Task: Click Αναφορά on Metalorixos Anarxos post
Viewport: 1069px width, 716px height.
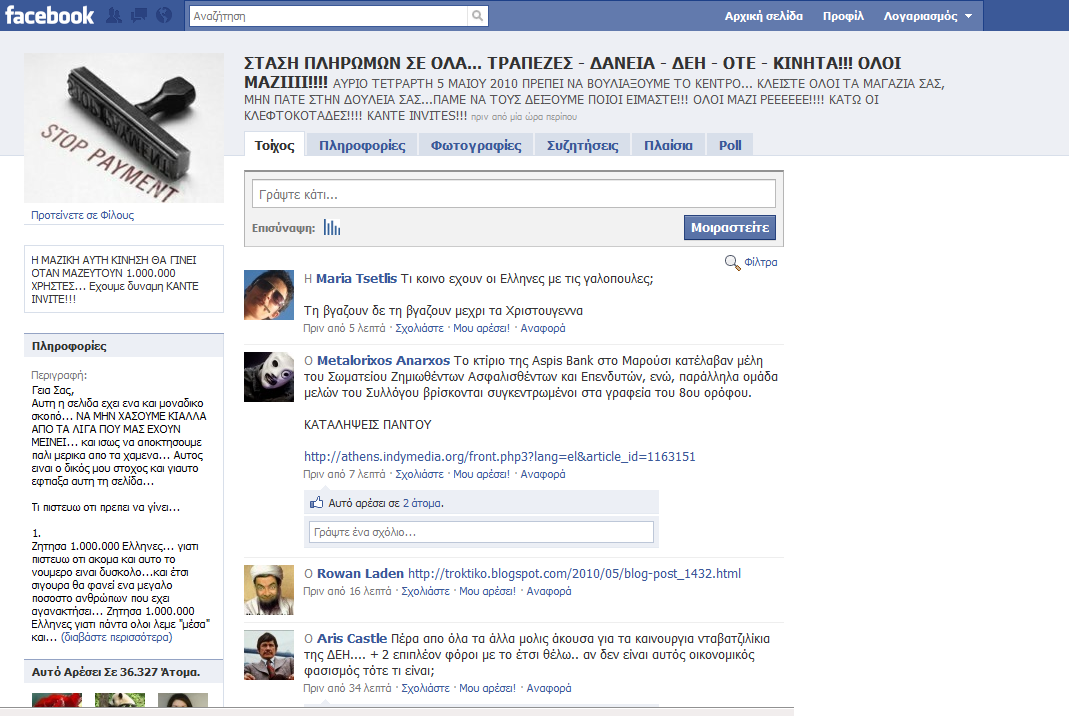Action: pyautogui.click(x=543, y=475)
